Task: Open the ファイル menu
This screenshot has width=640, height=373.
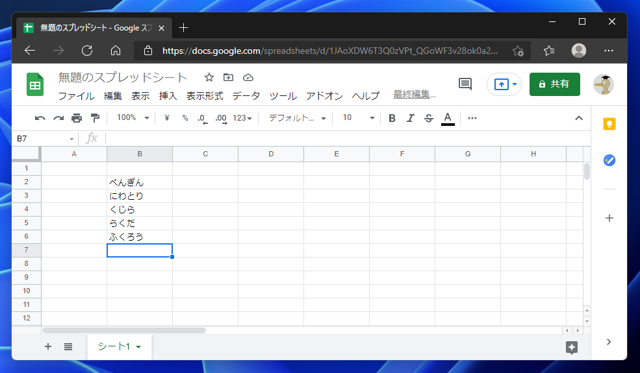Action: tap(76, 96)
